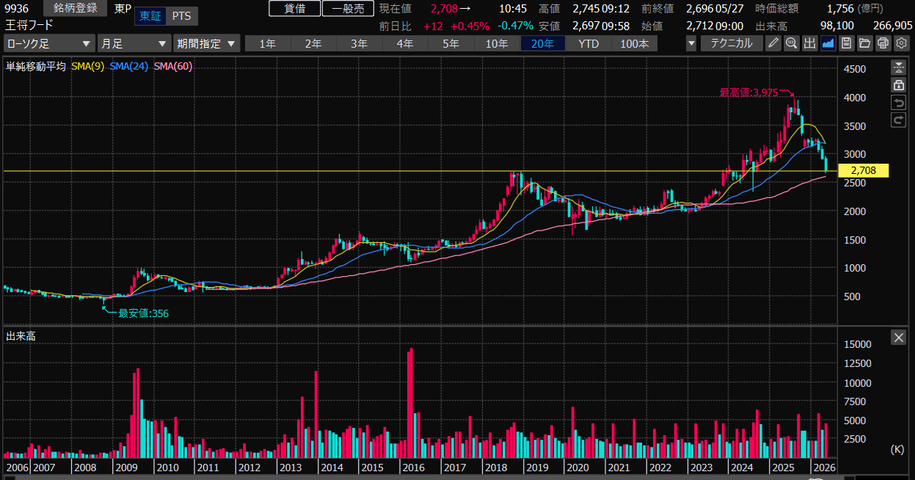Image resolution: width=915 pixels, height=480 pixels.
Task: Open saved chart folder icon
Action: 865,44
